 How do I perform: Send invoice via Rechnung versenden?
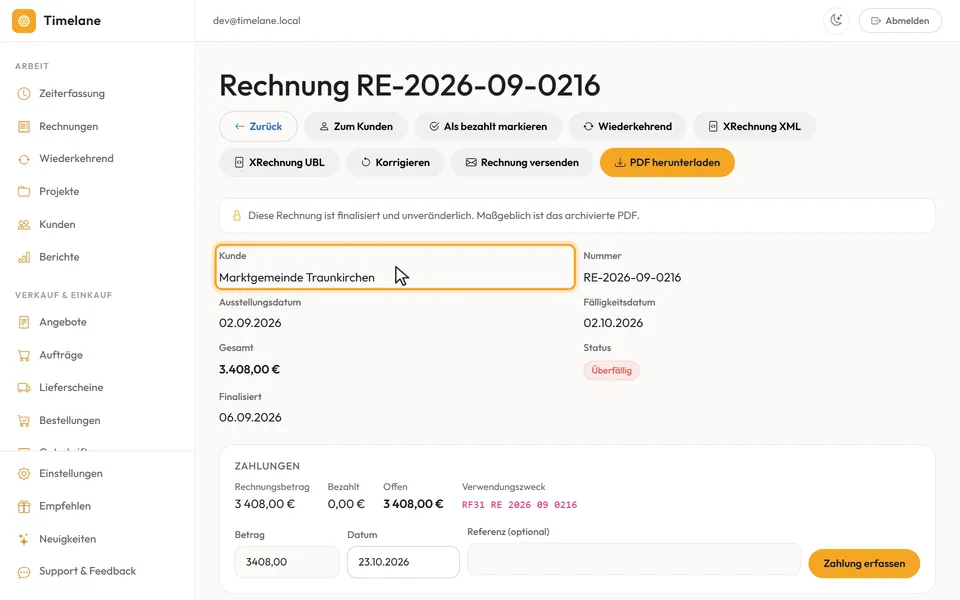point(522,163)
